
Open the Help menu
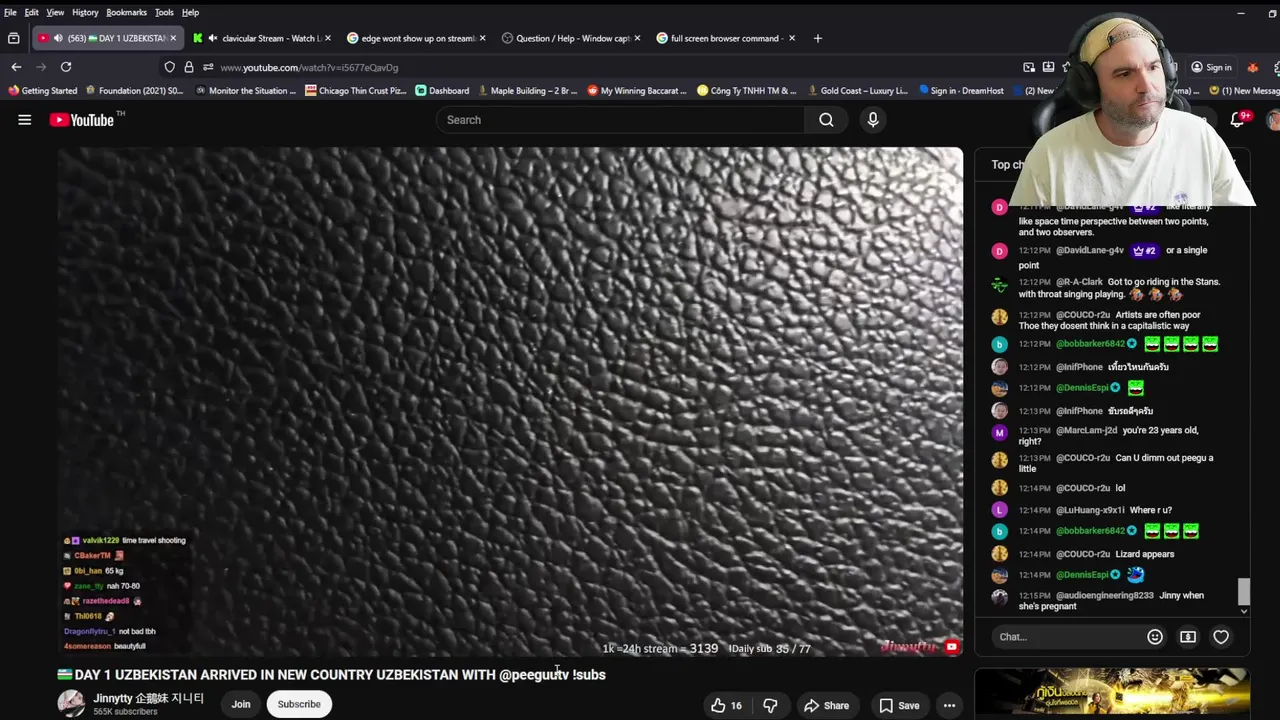click(x=190, y=12)
